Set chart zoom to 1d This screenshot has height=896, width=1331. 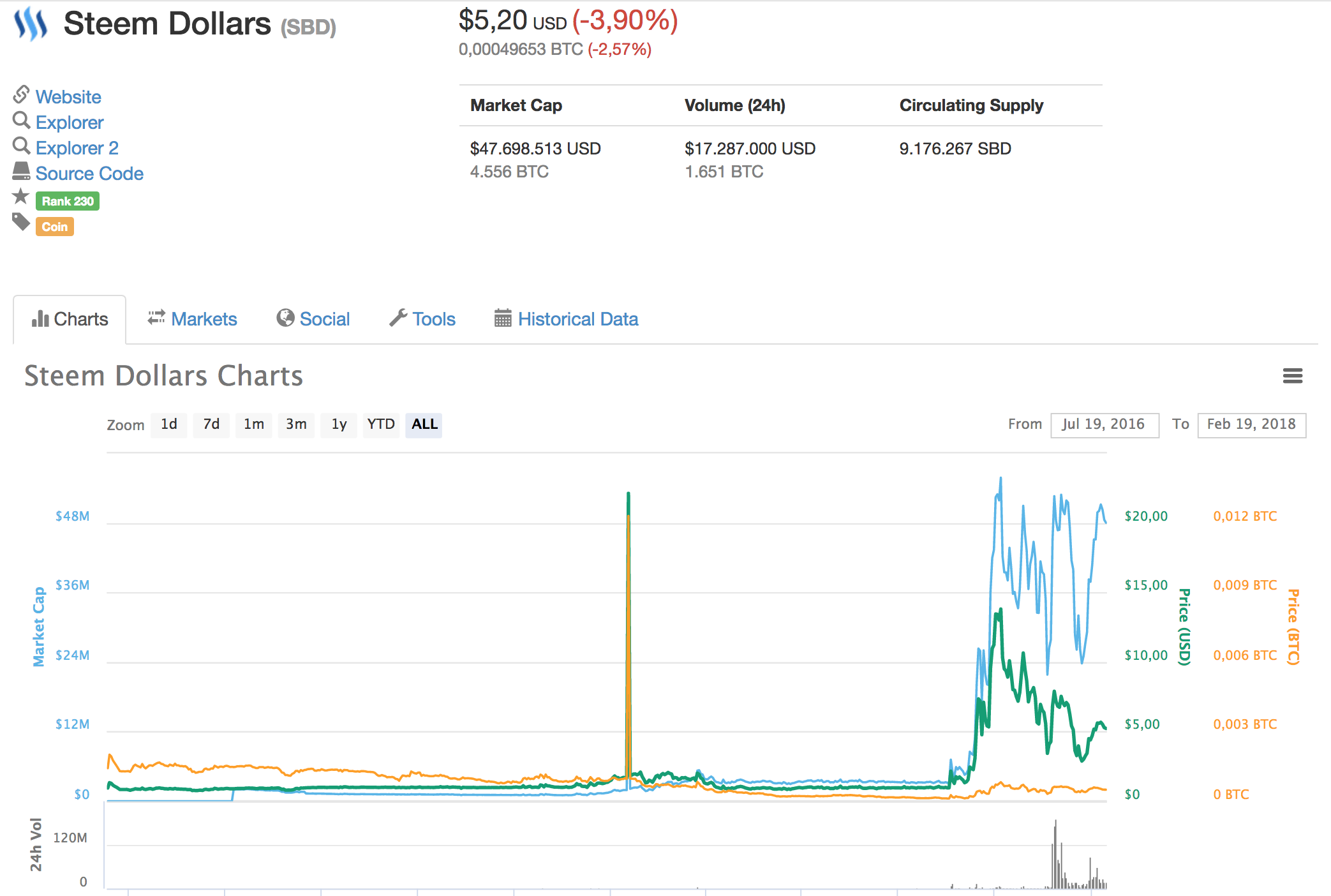pos(169,424)
